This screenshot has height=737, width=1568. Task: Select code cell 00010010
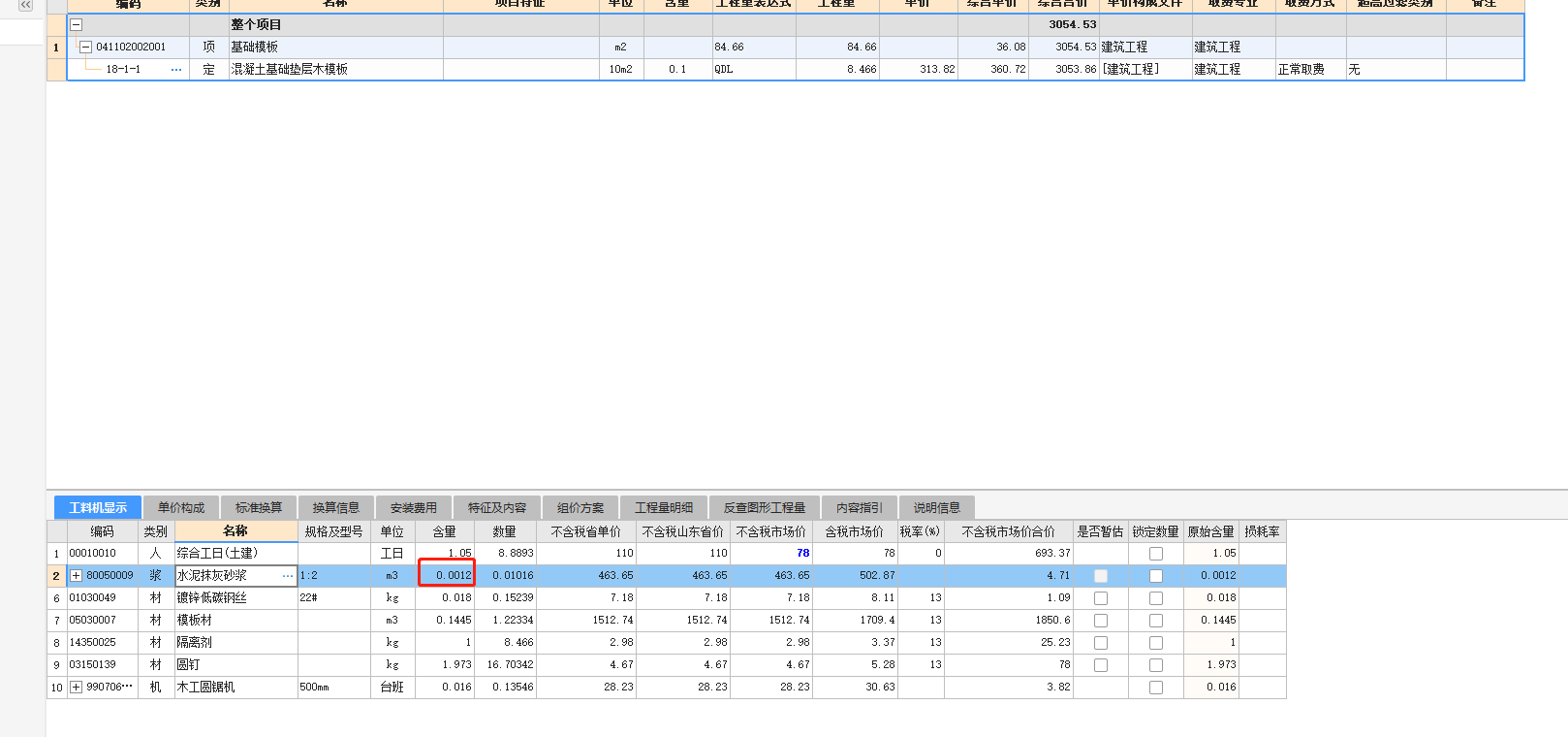click(102, 554)
